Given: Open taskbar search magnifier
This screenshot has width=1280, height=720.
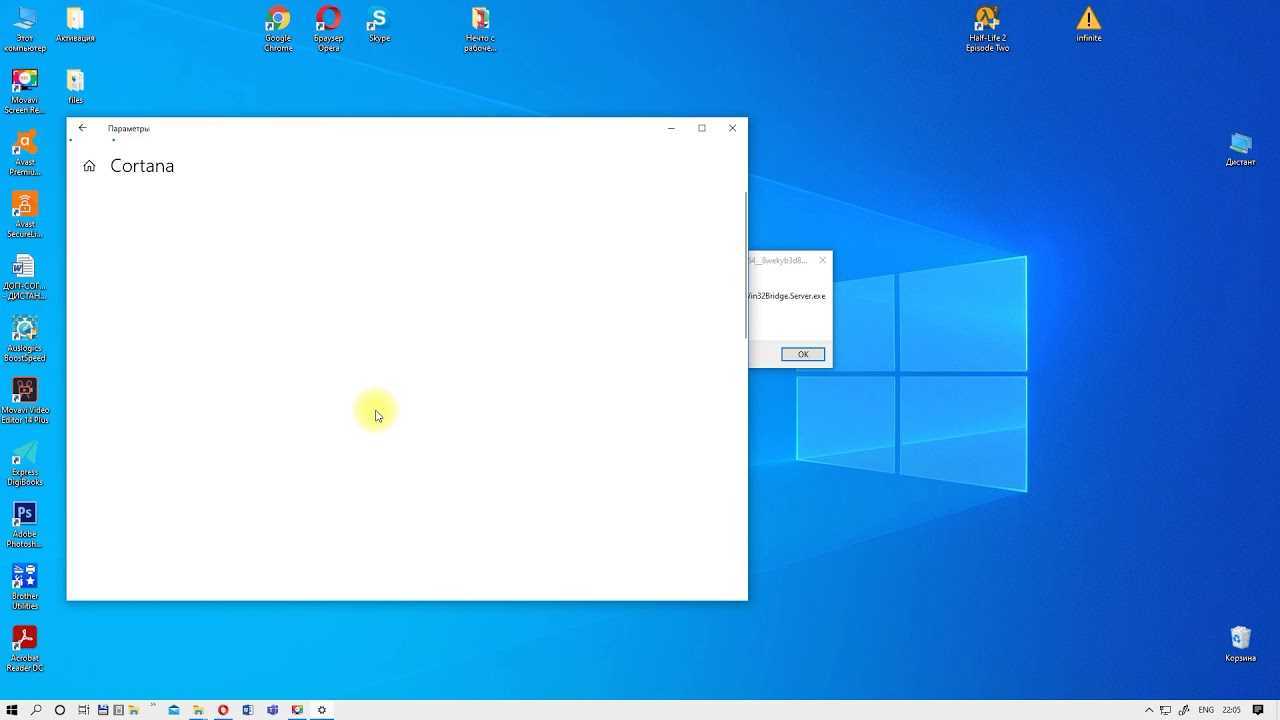Looking at the screenshot, I should 36,710.
